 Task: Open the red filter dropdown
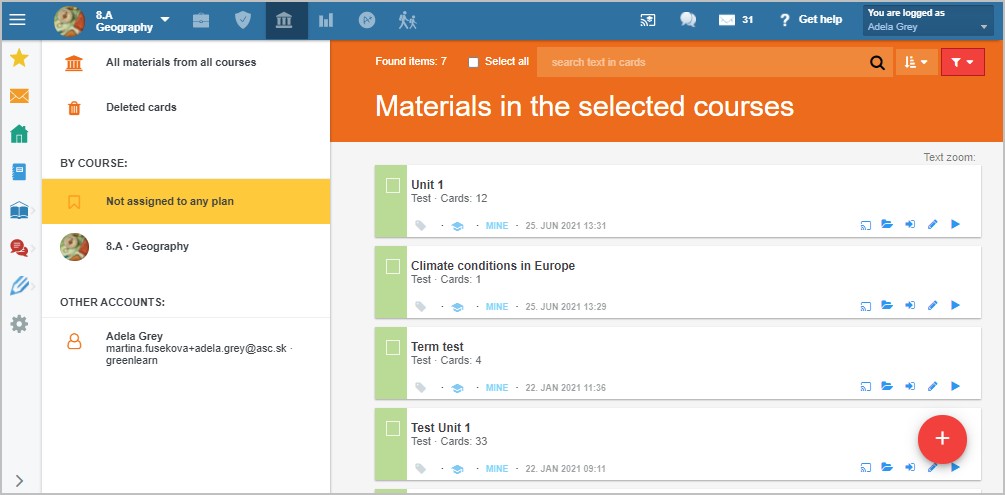coord(962,62)
